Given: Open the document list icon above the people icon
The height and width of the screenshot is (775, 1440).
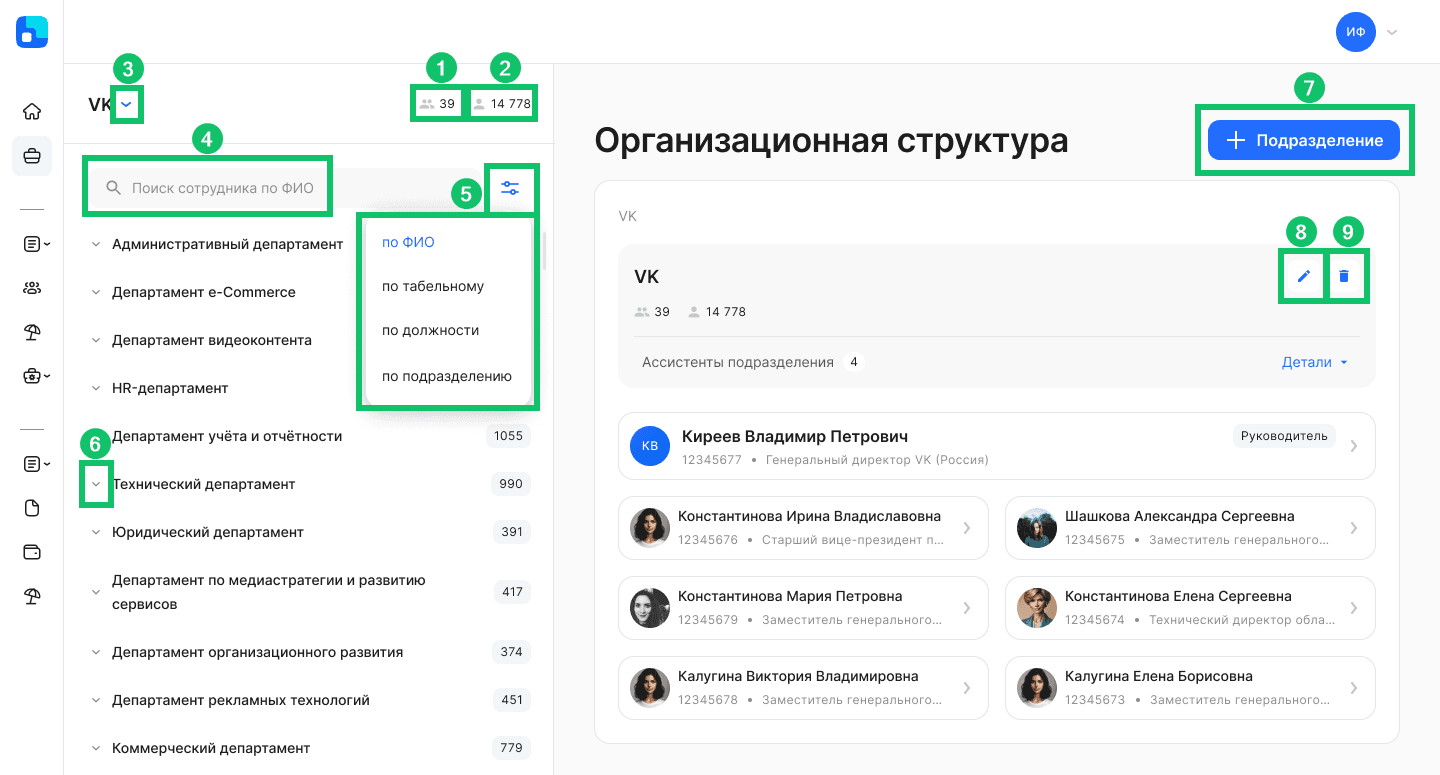Looking at the screenshot, I should click(37, 244).
